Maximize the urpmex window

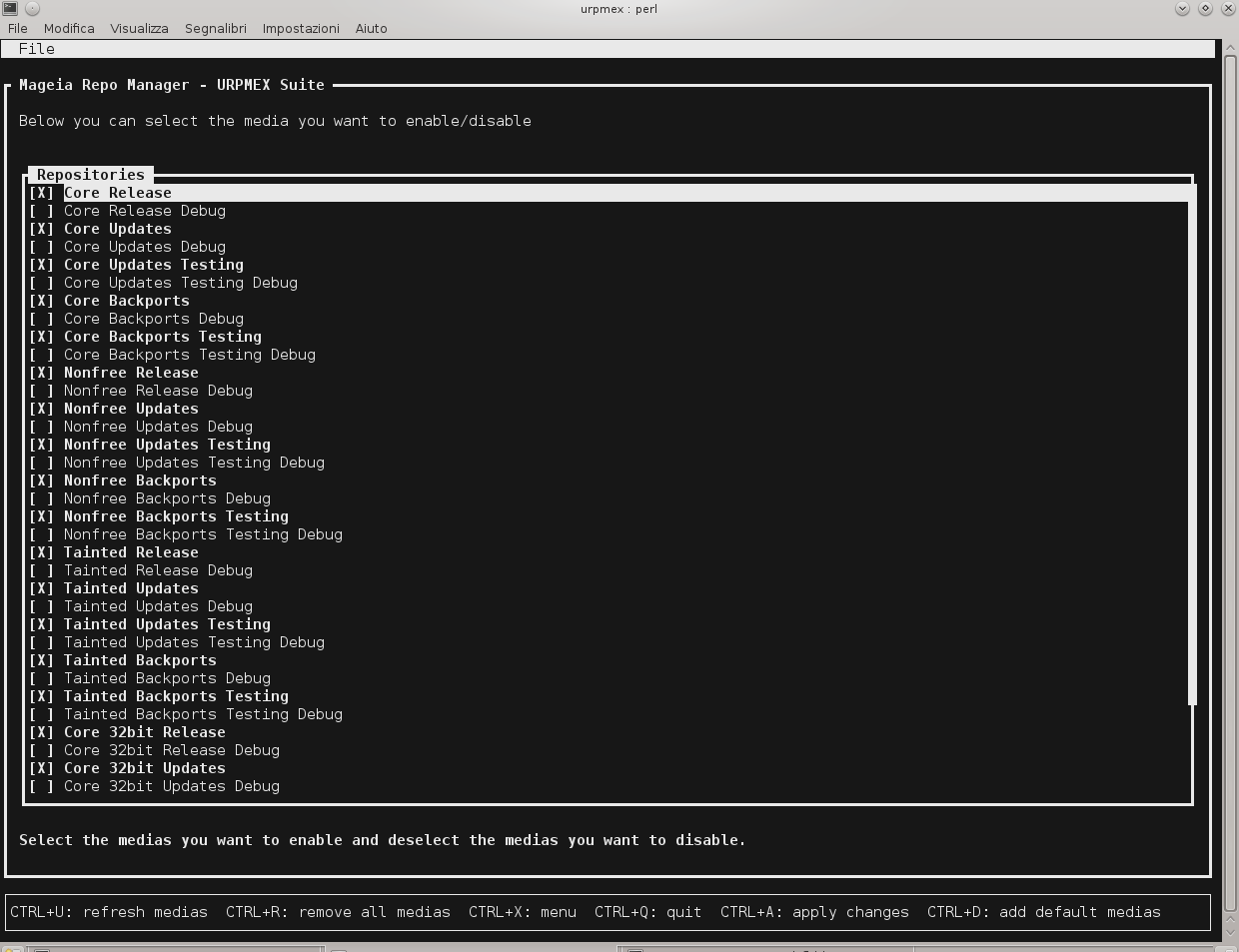click(1205, 8)
